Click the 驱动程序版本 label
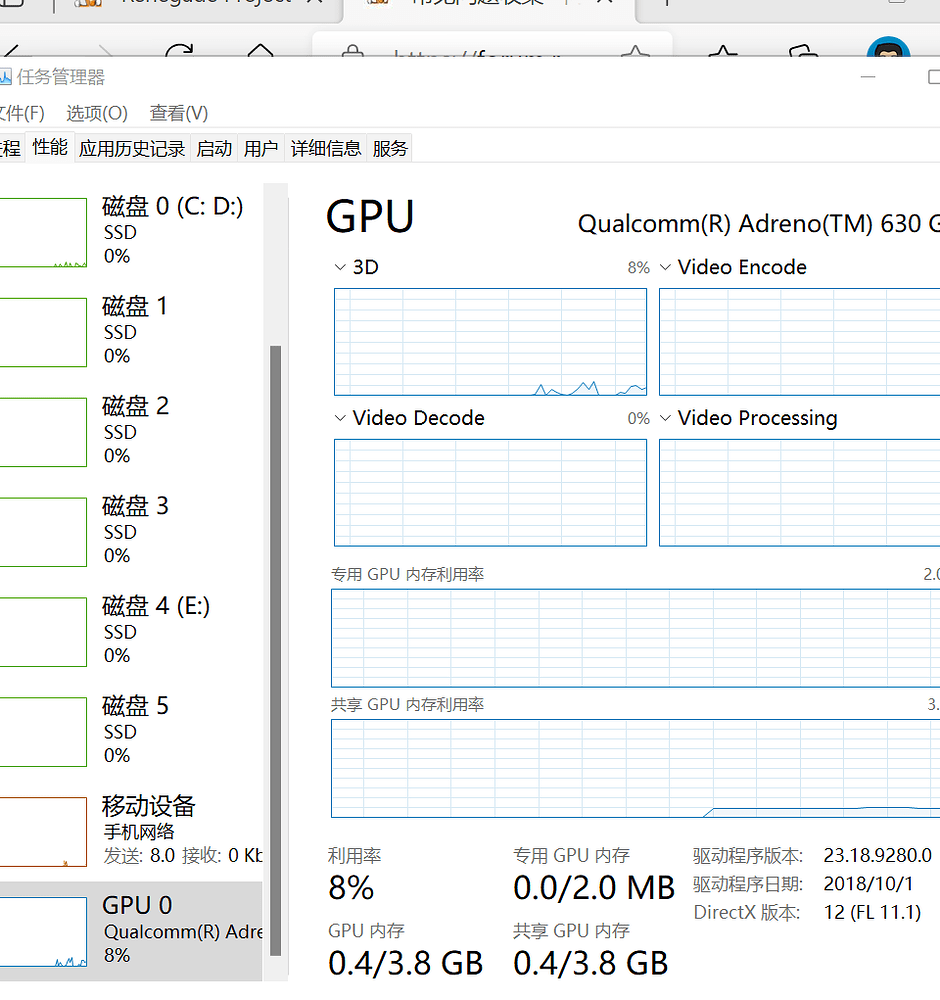This screenshot has width=940, height=1000. click(x=748, y=855)
